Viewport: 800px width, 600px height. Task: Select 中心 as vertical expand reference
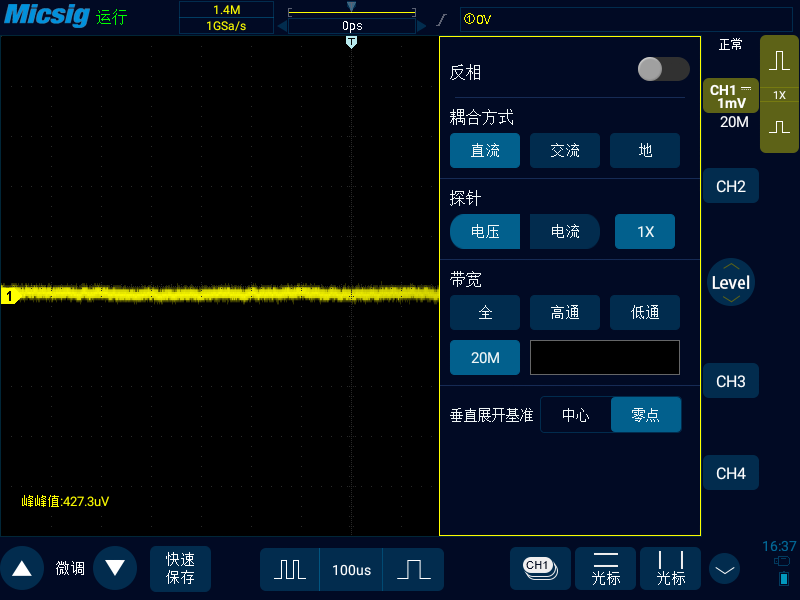point(577,414)
